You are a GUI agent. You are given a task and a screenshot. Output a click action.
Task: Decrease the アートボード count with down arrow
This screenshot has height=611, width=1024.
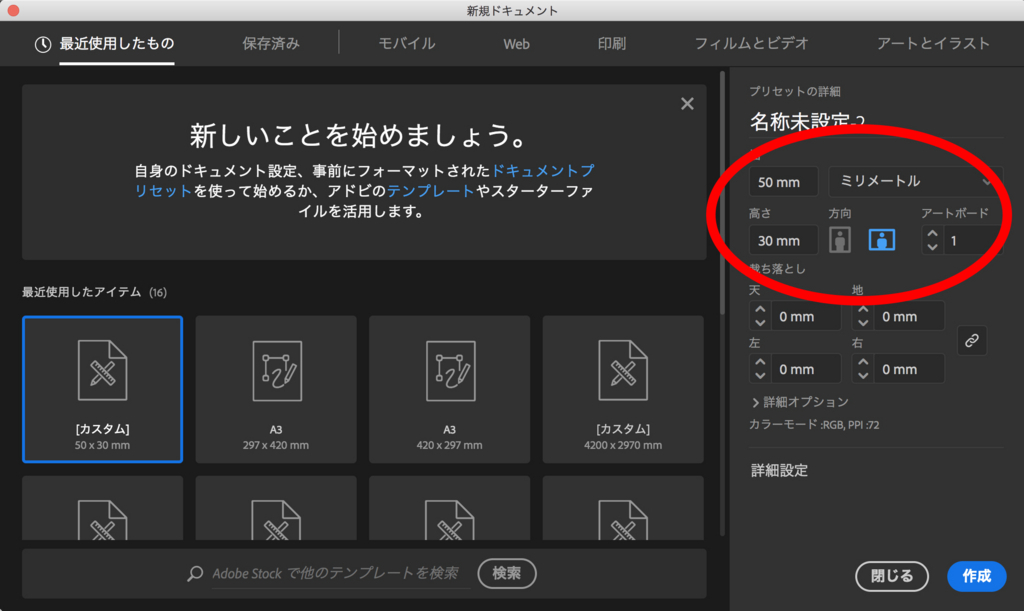click(x=933, y=247)
